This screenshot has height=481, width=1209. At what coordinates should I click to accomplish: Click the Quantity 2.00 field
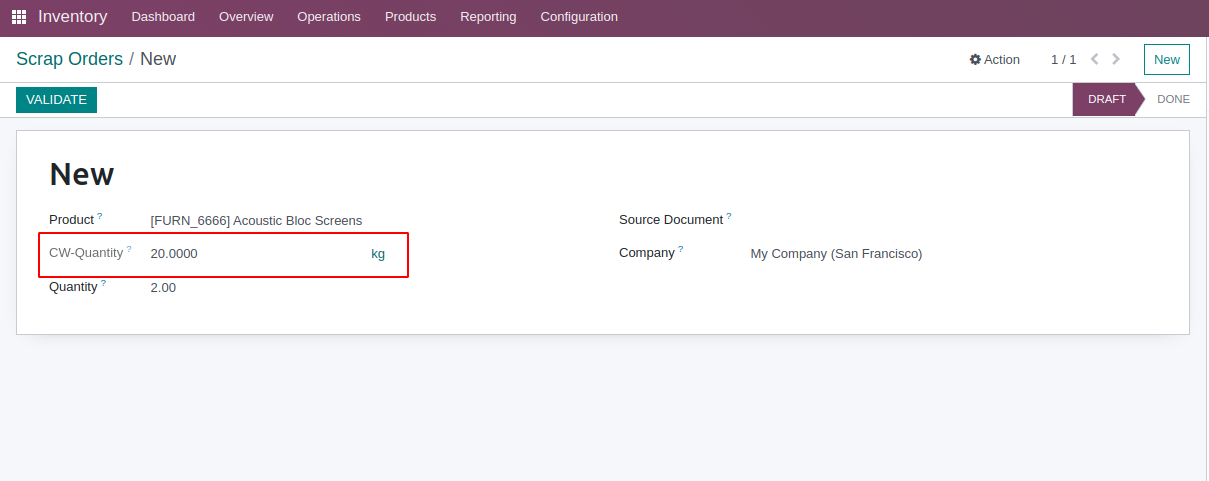(x=164, y=288)
